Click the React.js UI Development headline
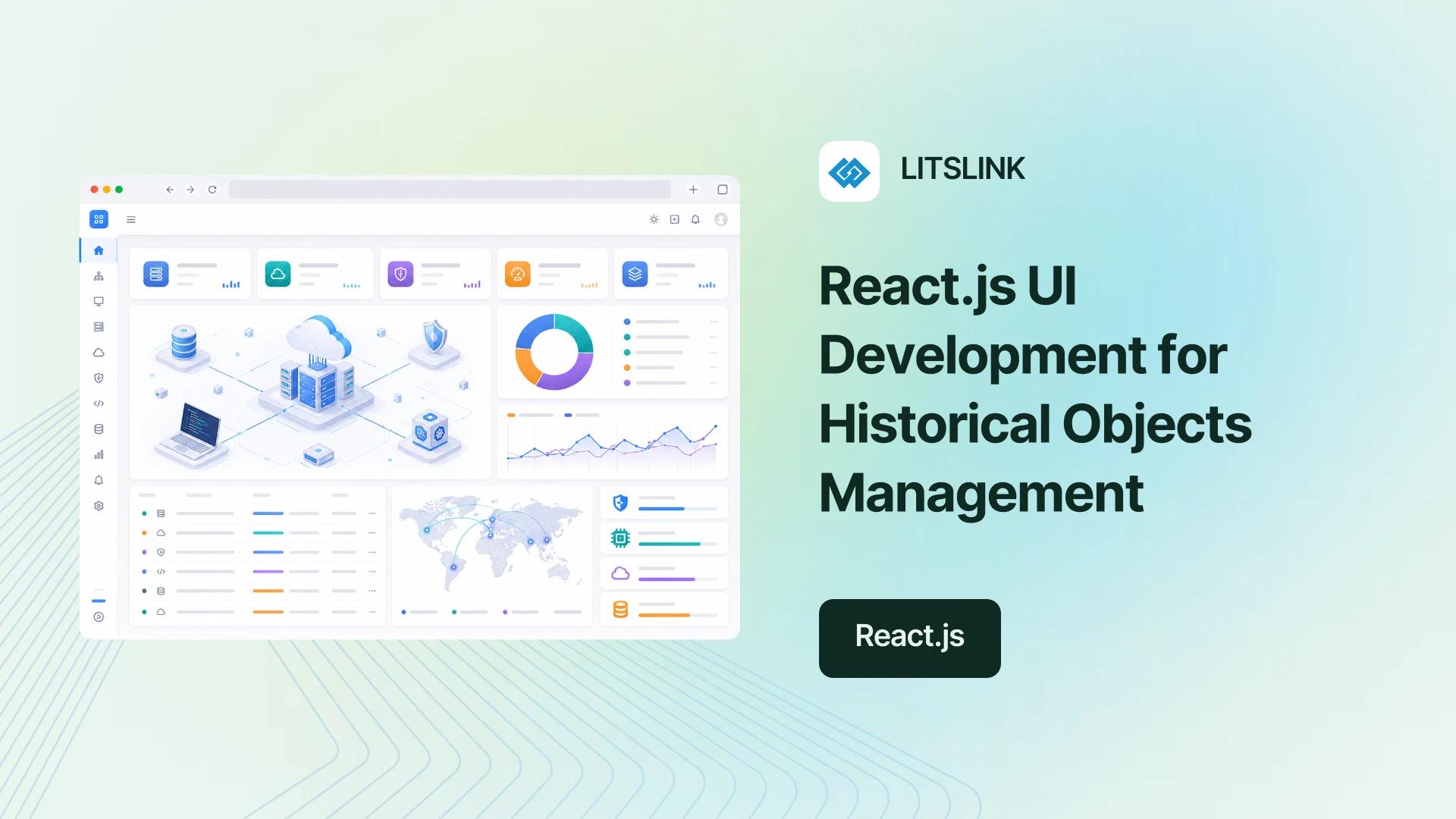The width and height of the screenshot is (1456, 819). (1035, 389)
